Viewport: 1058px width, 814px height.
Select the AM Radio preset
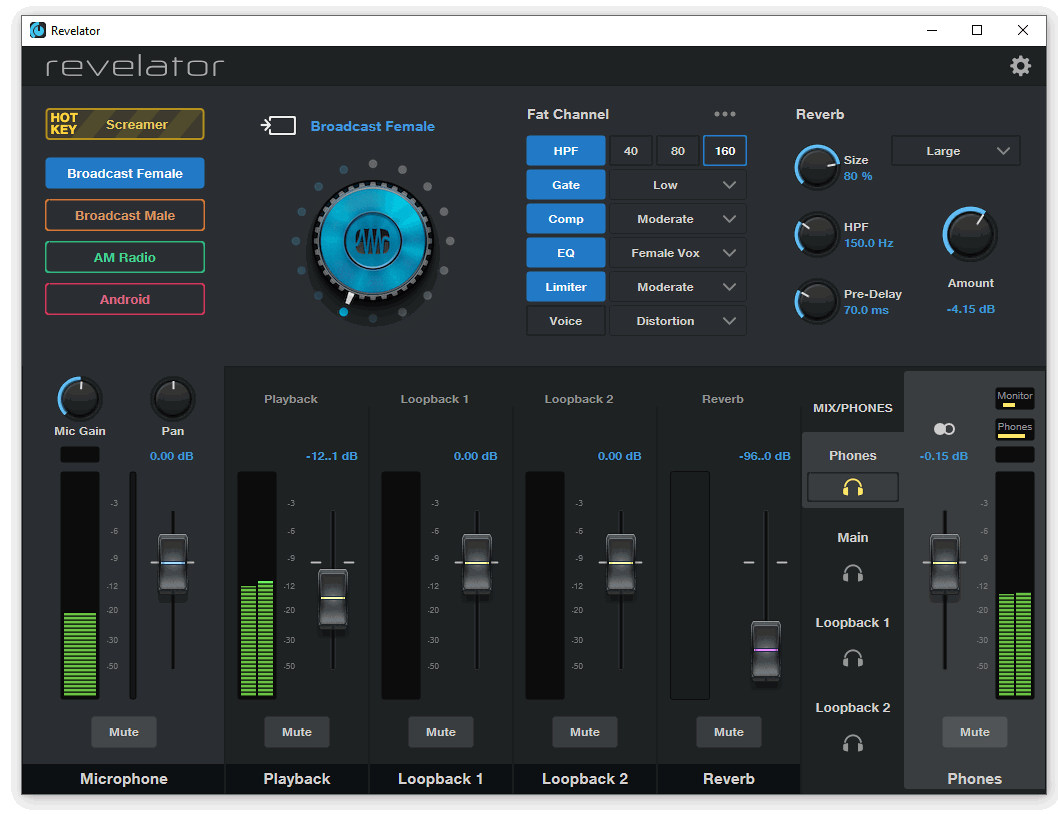click(x=125, y=256)
